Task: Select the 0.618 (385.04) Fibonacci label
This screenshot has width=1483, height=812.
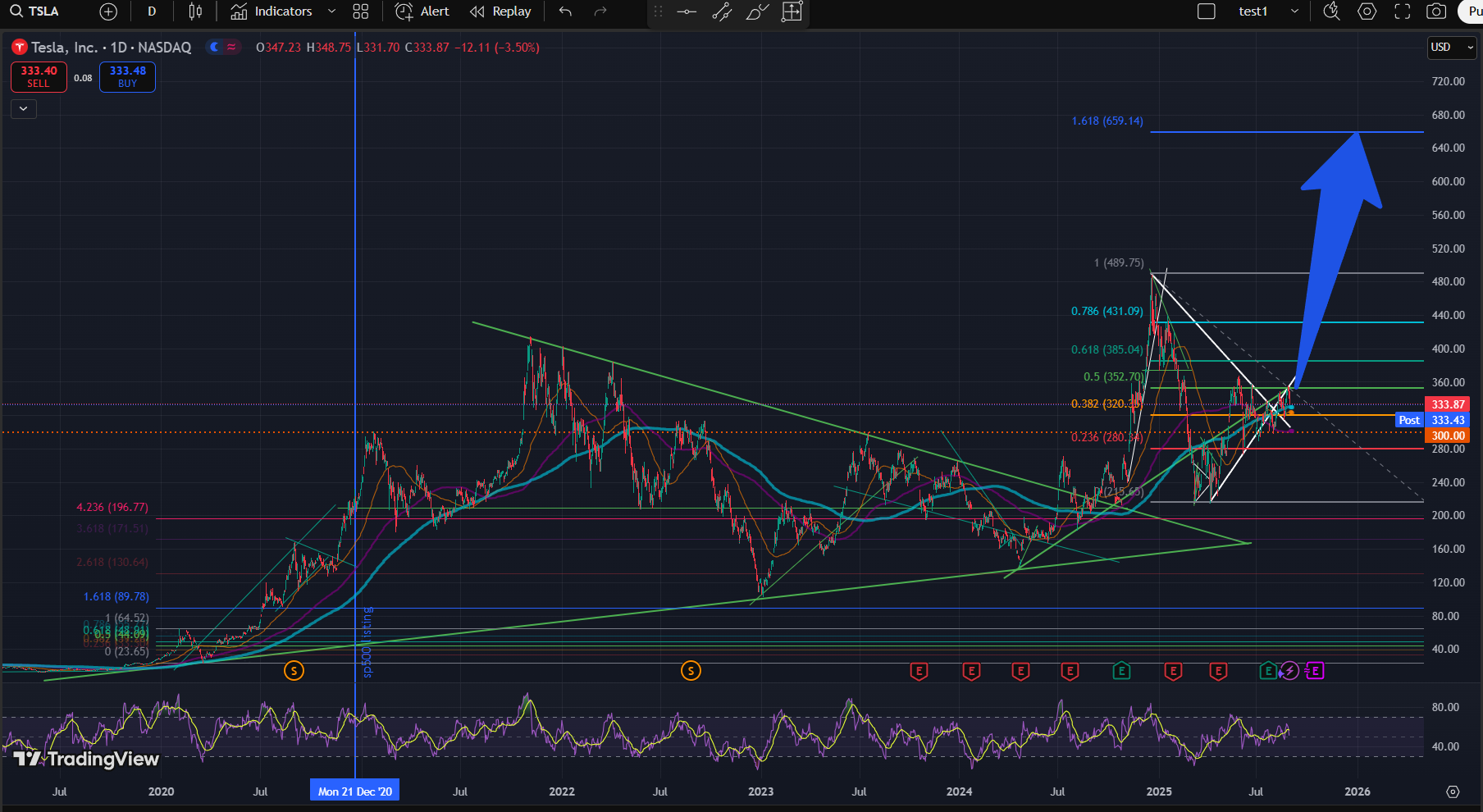Action: 1107,349
